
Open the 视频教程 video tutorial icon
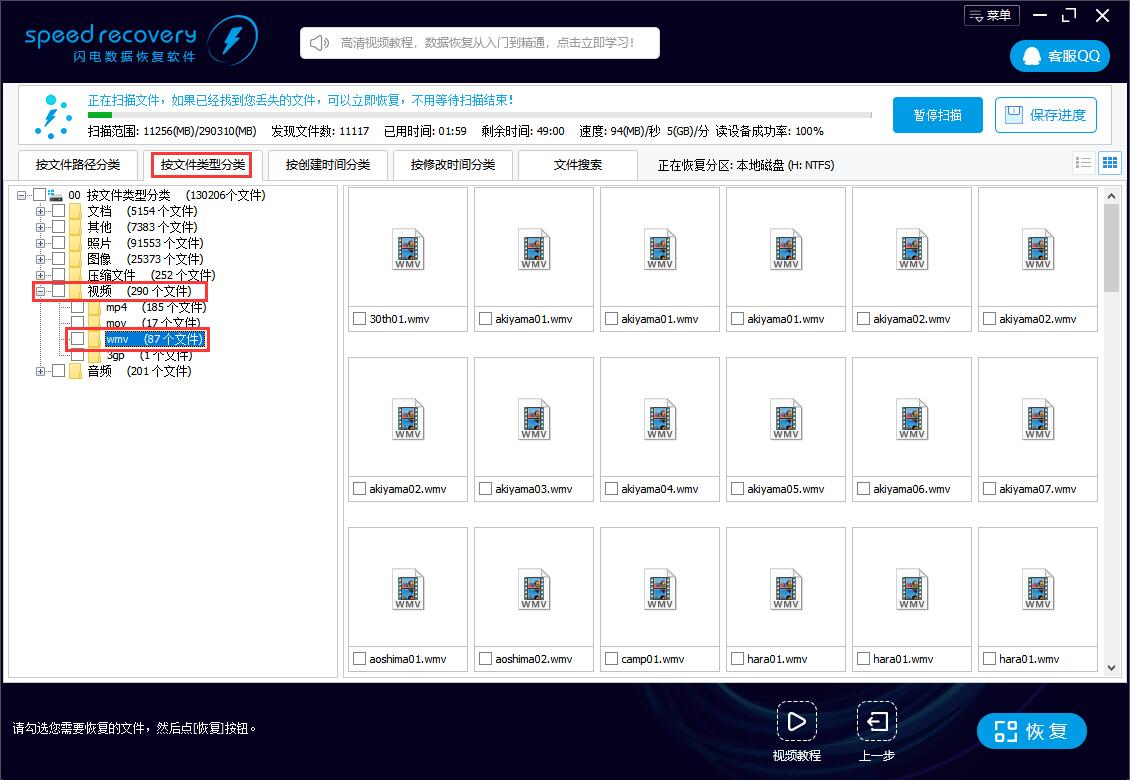coord(796,722)
